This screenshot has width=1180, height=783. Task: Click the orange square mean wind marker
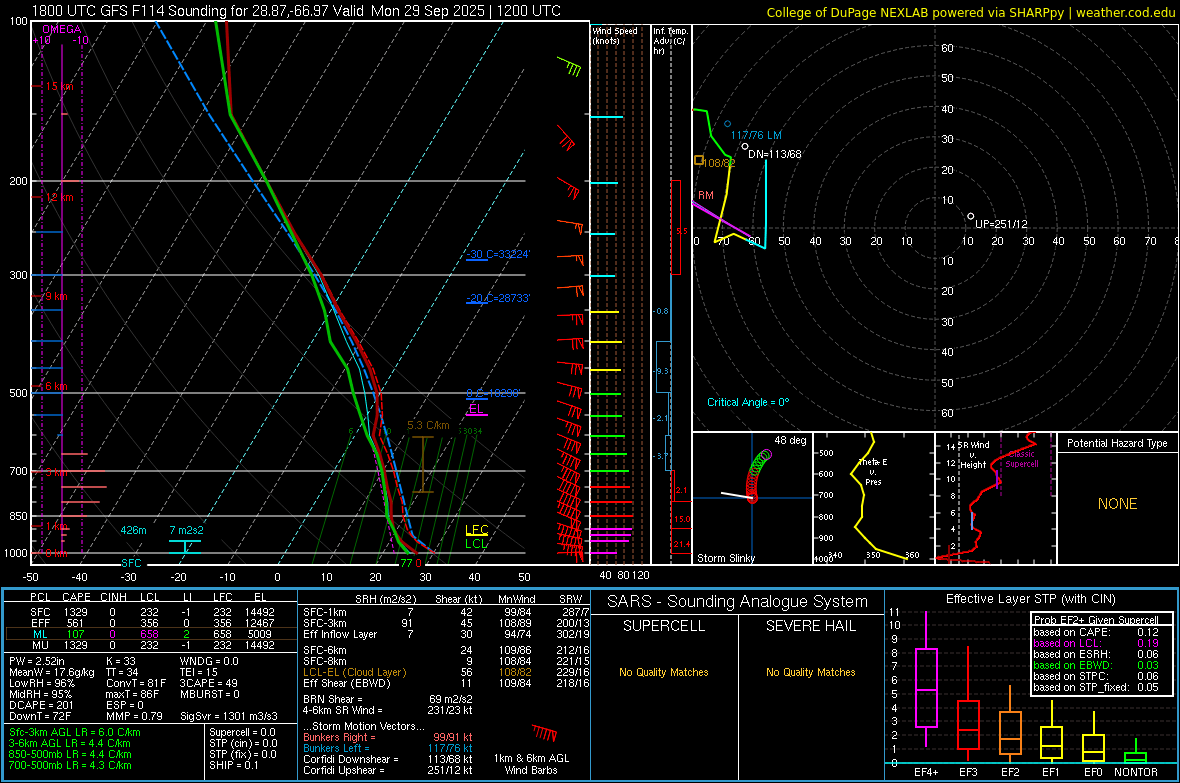(698, 160)
